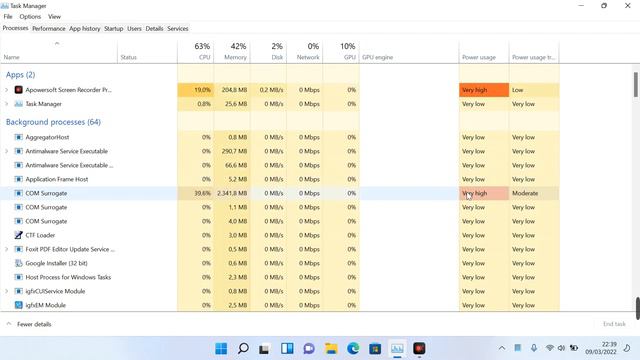Viewport: 640px width, 360px height.
Task: Sort by the Disk column header
Action: click(268, 51)
